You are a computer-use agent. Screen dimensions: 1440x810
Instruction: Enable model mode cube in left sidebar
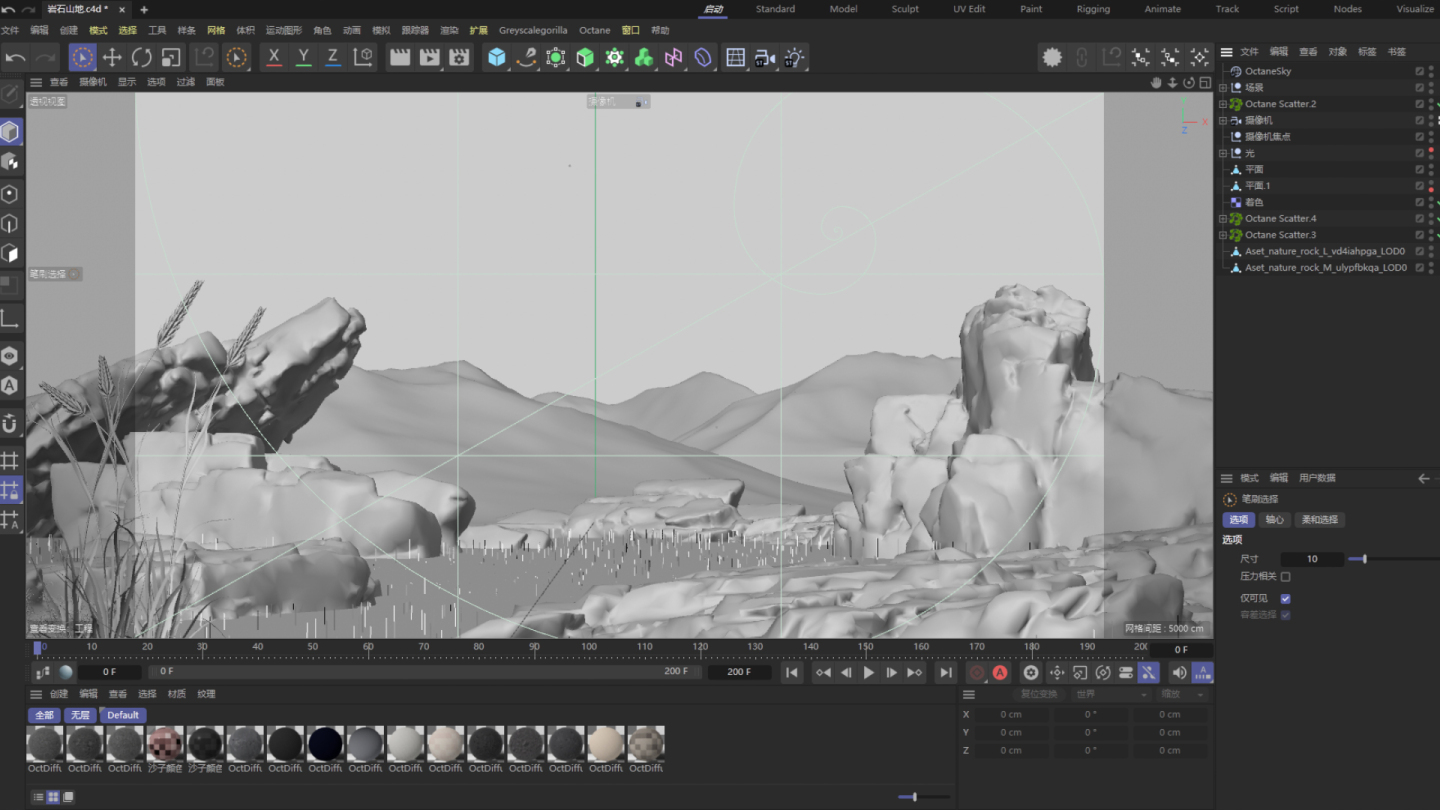(x=10, y=132)
